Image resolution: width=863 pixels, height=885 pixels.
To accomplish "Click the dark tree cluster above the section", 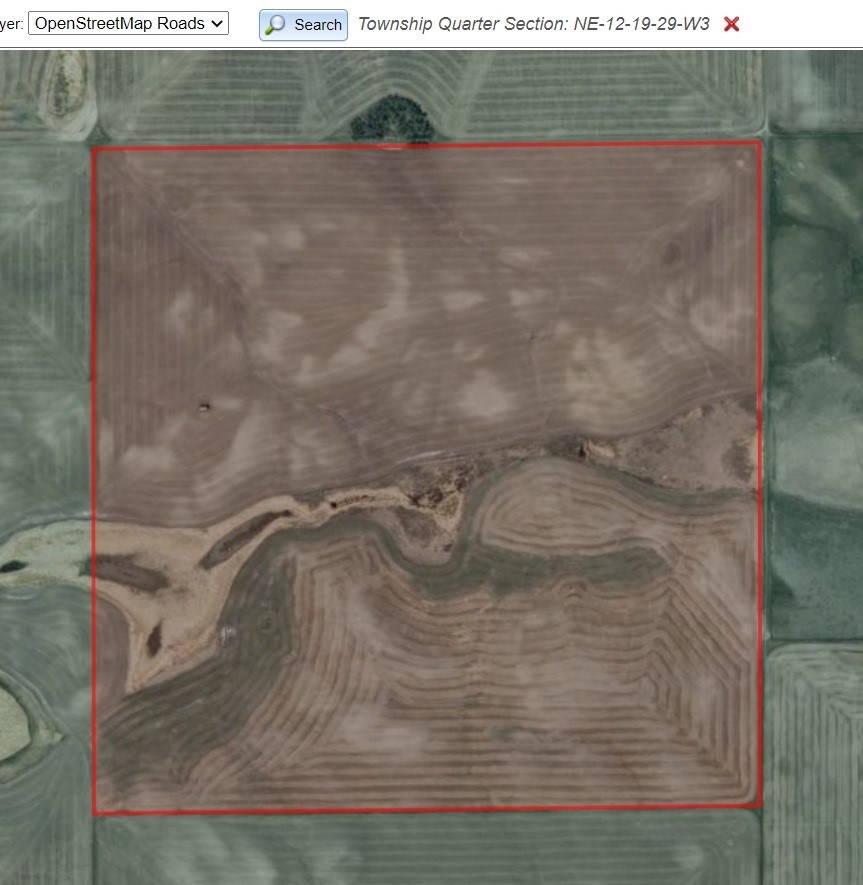I will coord(392,120).
